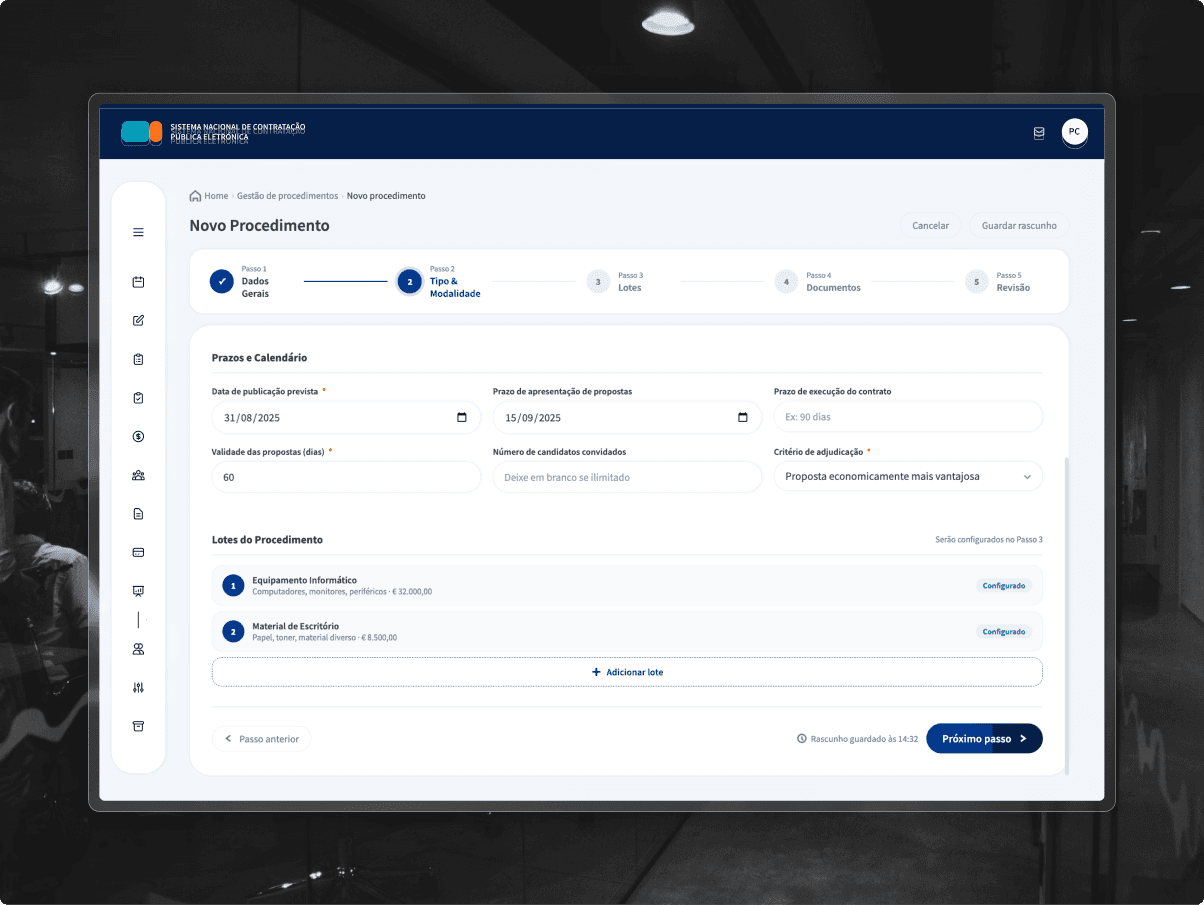Open the clipboard list sidebar icon
Image resolution: width=1204 pixels, height=905 pixels.
pos(138,359)
